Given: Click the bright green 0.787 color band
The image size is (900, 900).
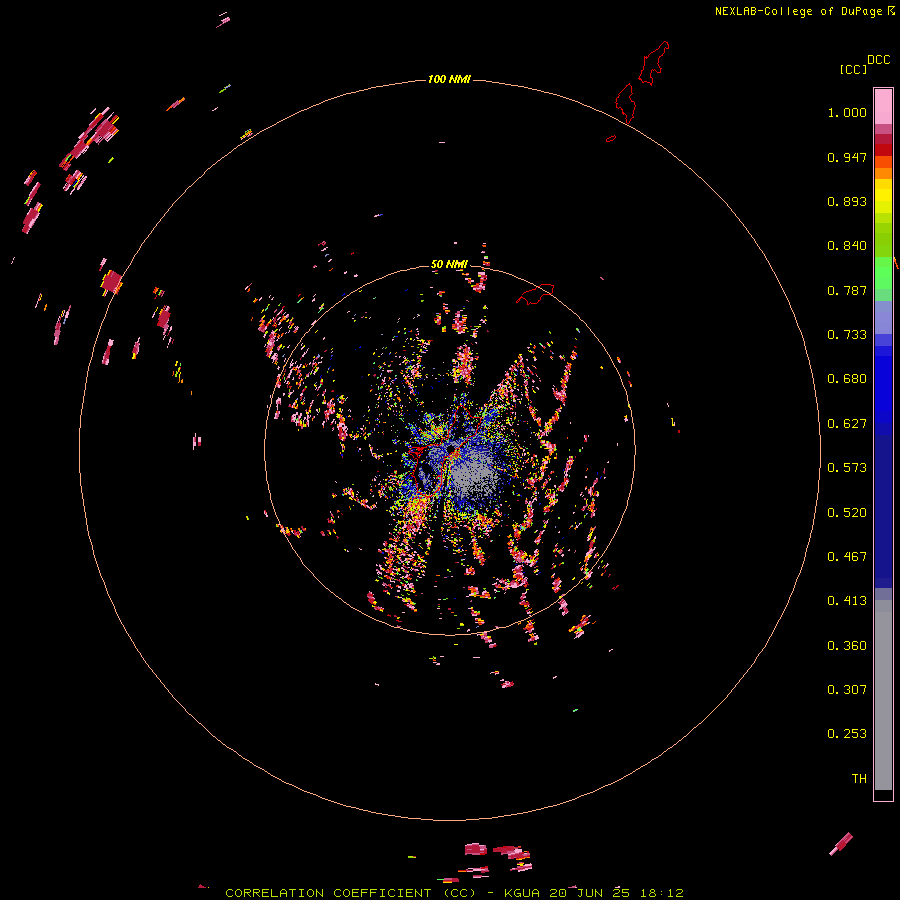Looking at the screenshot, I should 883,279.
